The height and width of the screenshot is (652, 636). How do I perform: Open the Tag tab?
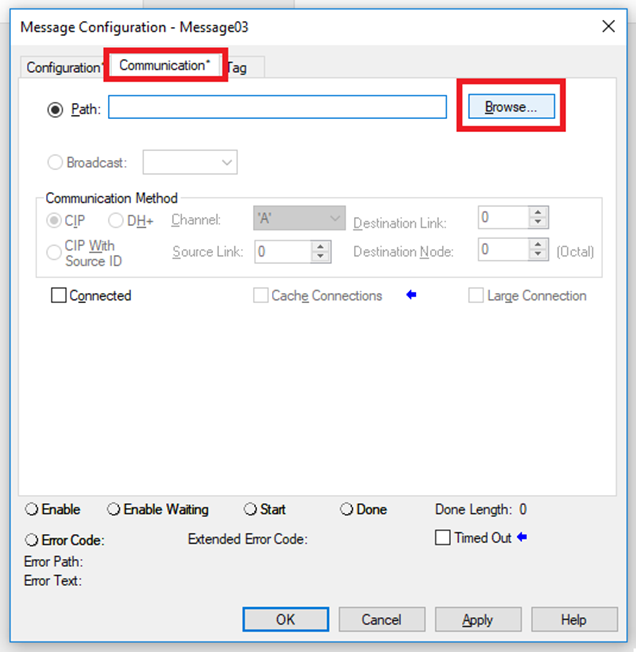point(238,68)
